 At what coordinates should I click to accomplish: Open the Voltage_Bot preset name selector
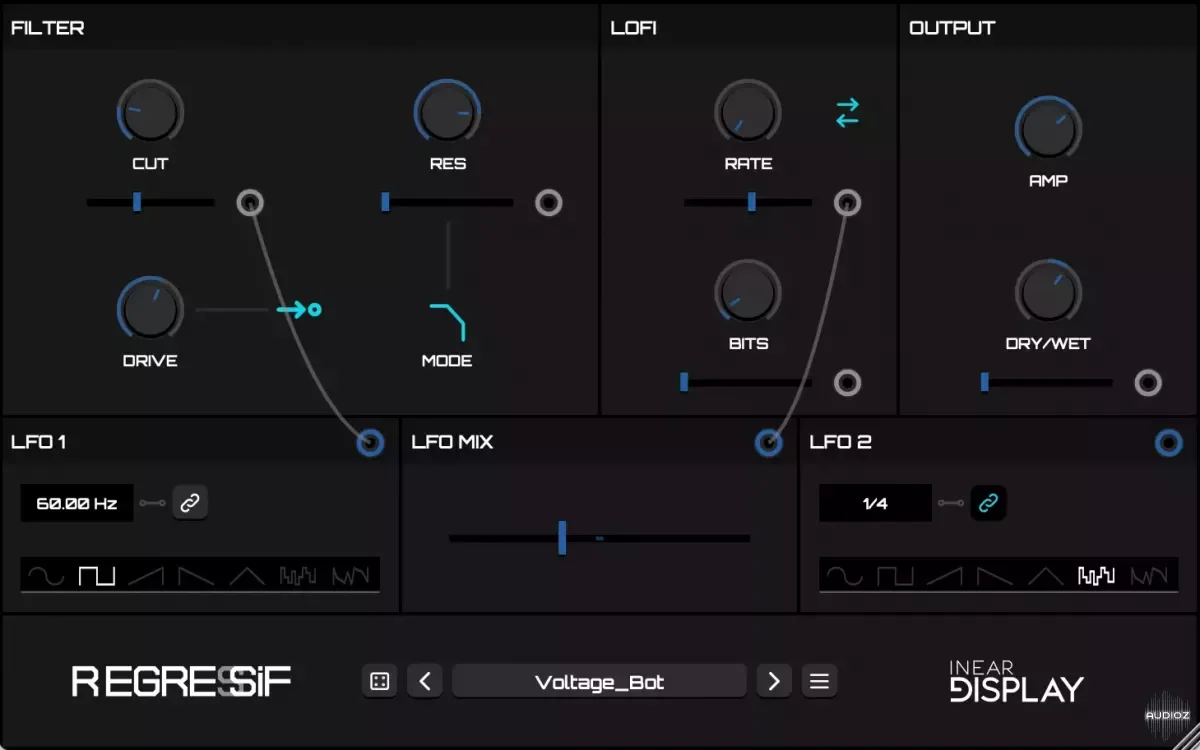(x=600, y=682)
